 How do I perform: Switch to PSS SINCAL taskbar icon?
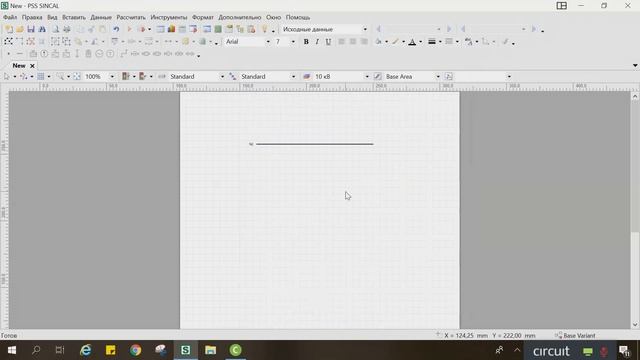pyautogui.click(x=185, y=350)
